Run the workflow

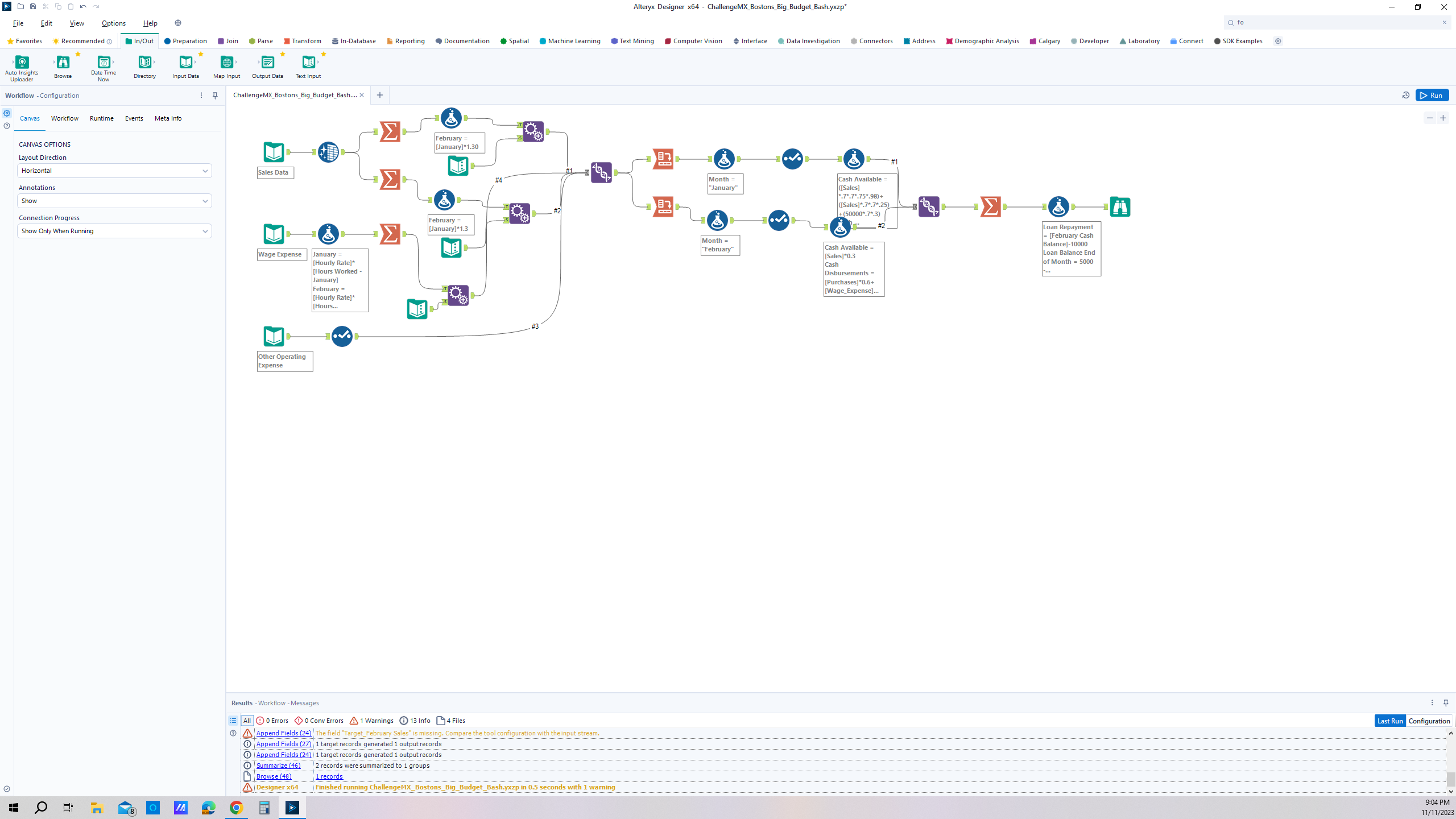(1432, 95)
